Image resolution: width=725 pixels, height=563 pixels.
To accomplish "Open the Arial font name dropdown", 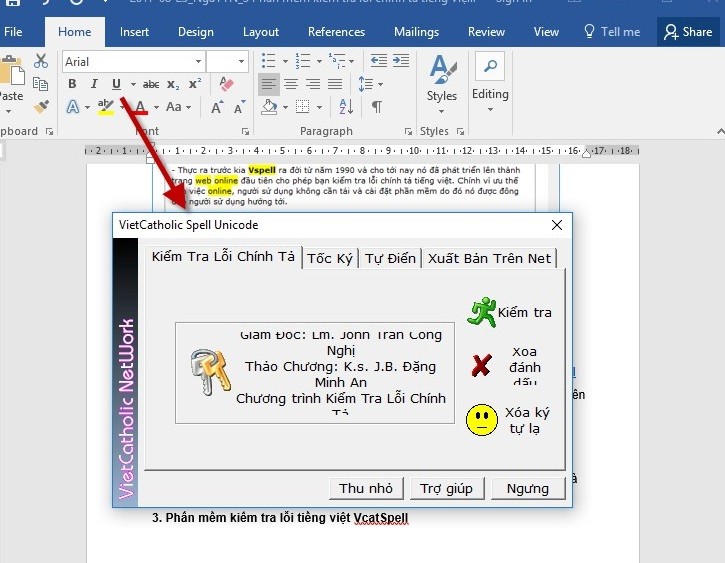I will (x=198, y=61).
